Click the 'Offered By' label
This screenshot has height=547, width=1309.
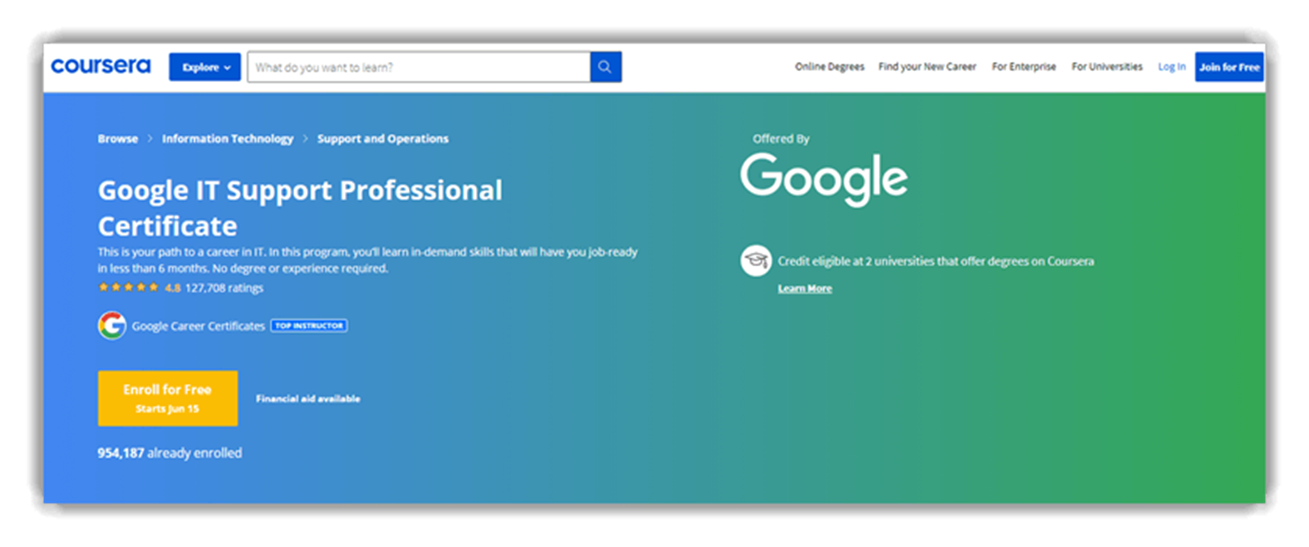tap(781, 139)
